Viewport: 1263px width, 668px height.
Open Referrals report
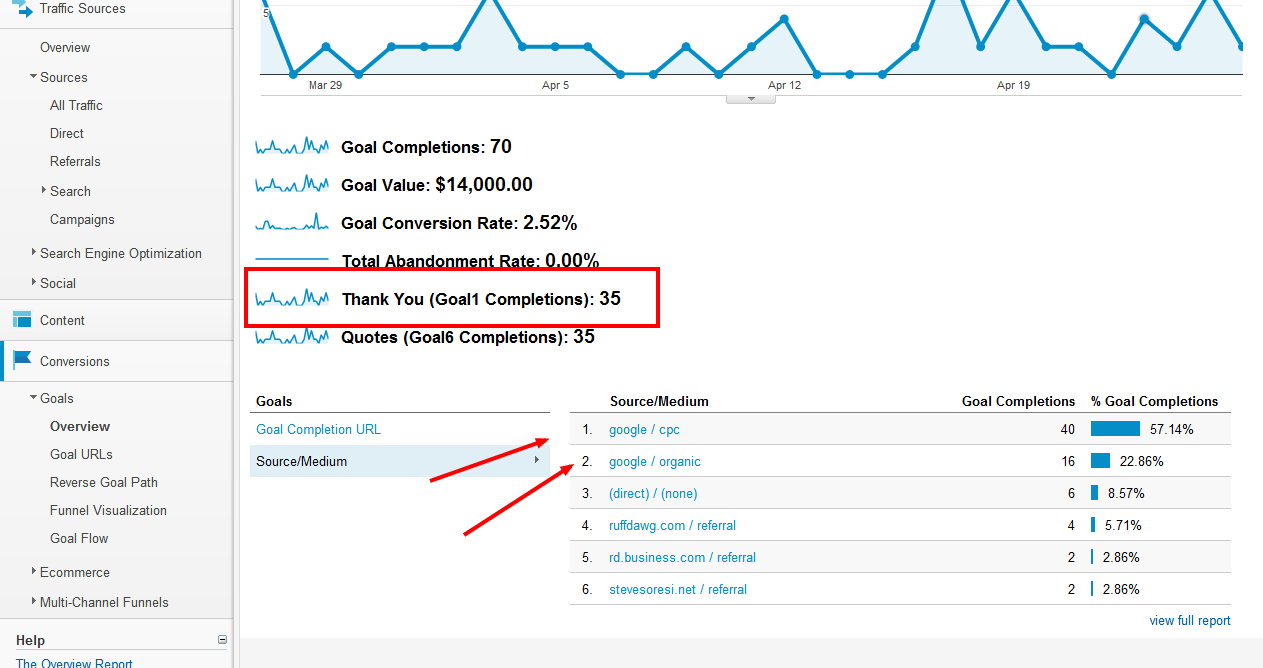[x=75, y=161]
